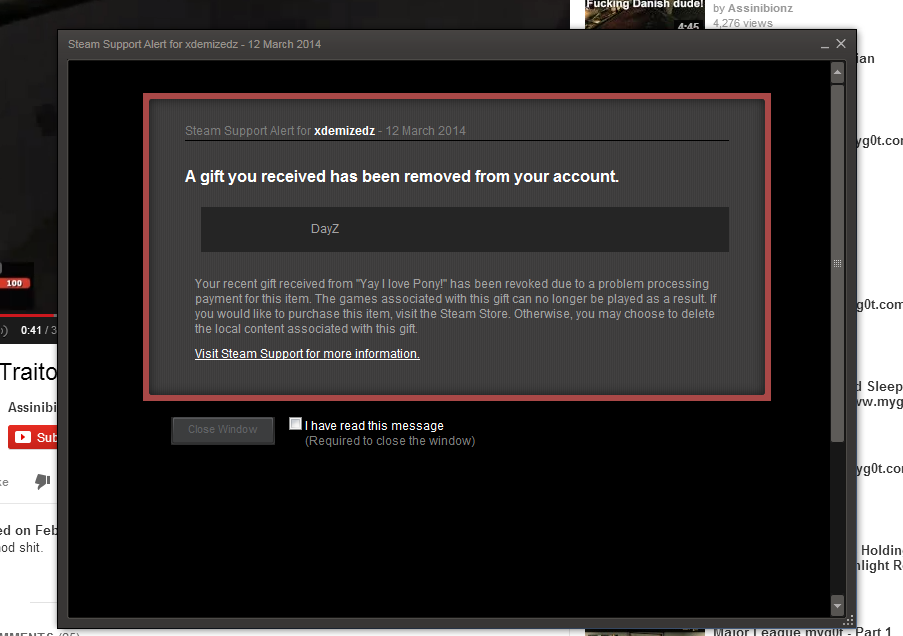Click the xdemizedz username in alert header

(x=344, y=131)
